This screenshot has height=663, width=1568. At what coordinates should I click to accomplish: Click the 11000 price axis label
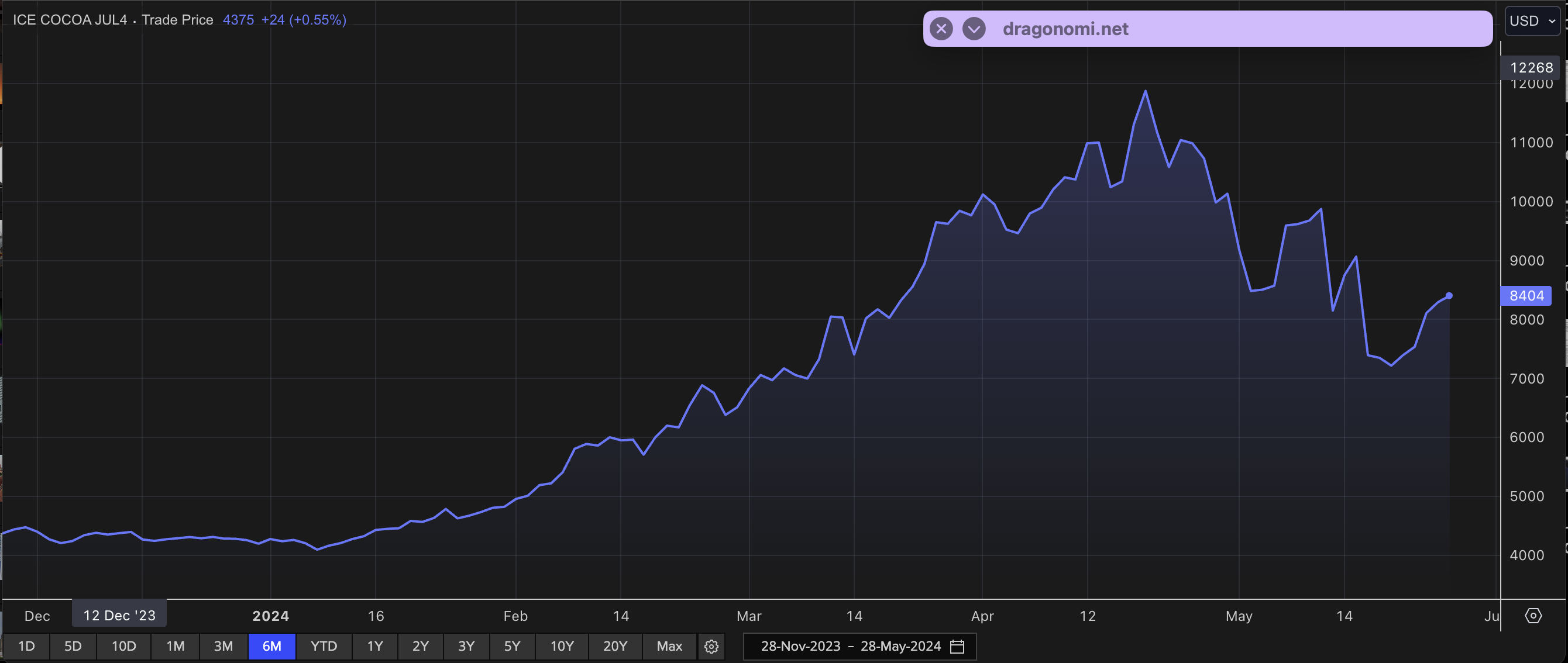pyautogui.click(x=1532, y=142)
